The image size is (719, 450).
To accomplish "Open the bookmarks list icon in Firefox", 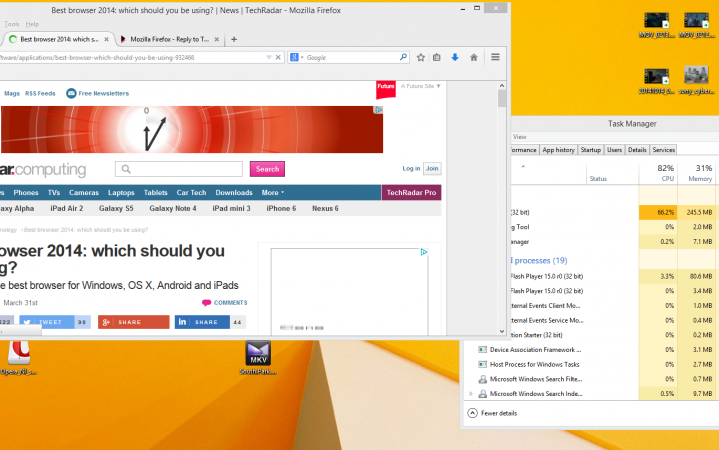I will pyautogui.click(x=437, y=57).
